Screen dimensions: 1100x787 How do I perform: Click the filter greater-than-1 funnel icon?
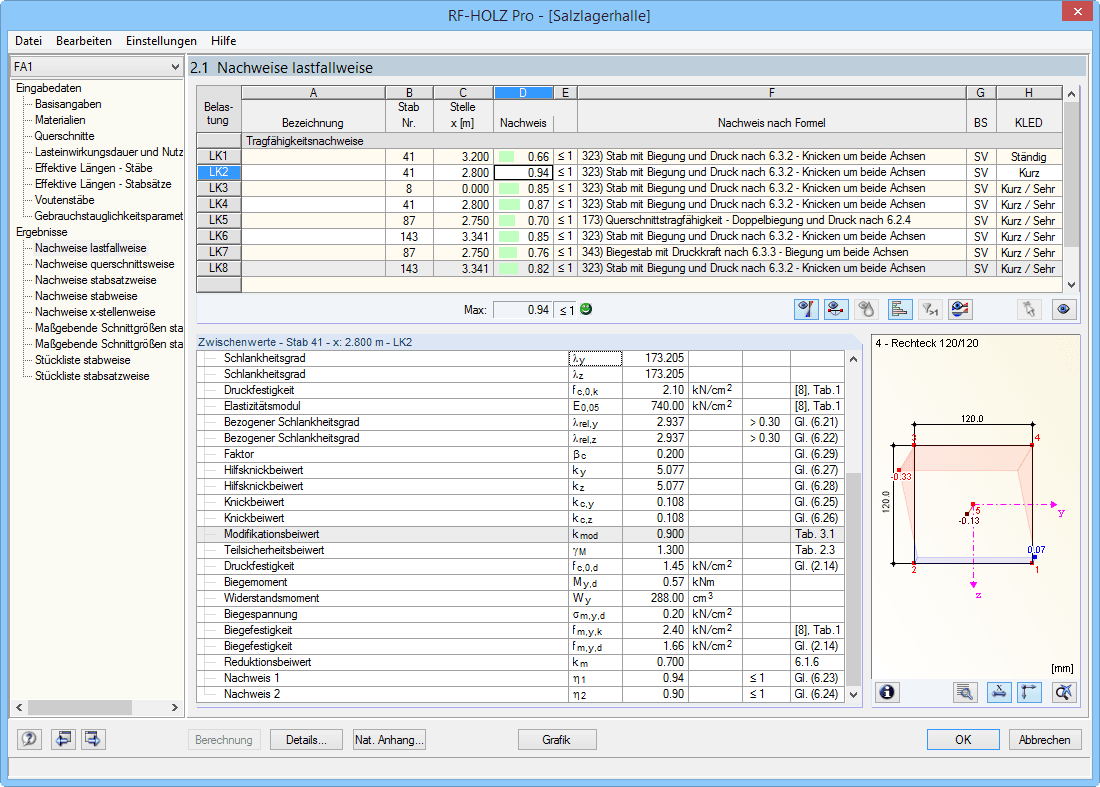click(930, 309)
